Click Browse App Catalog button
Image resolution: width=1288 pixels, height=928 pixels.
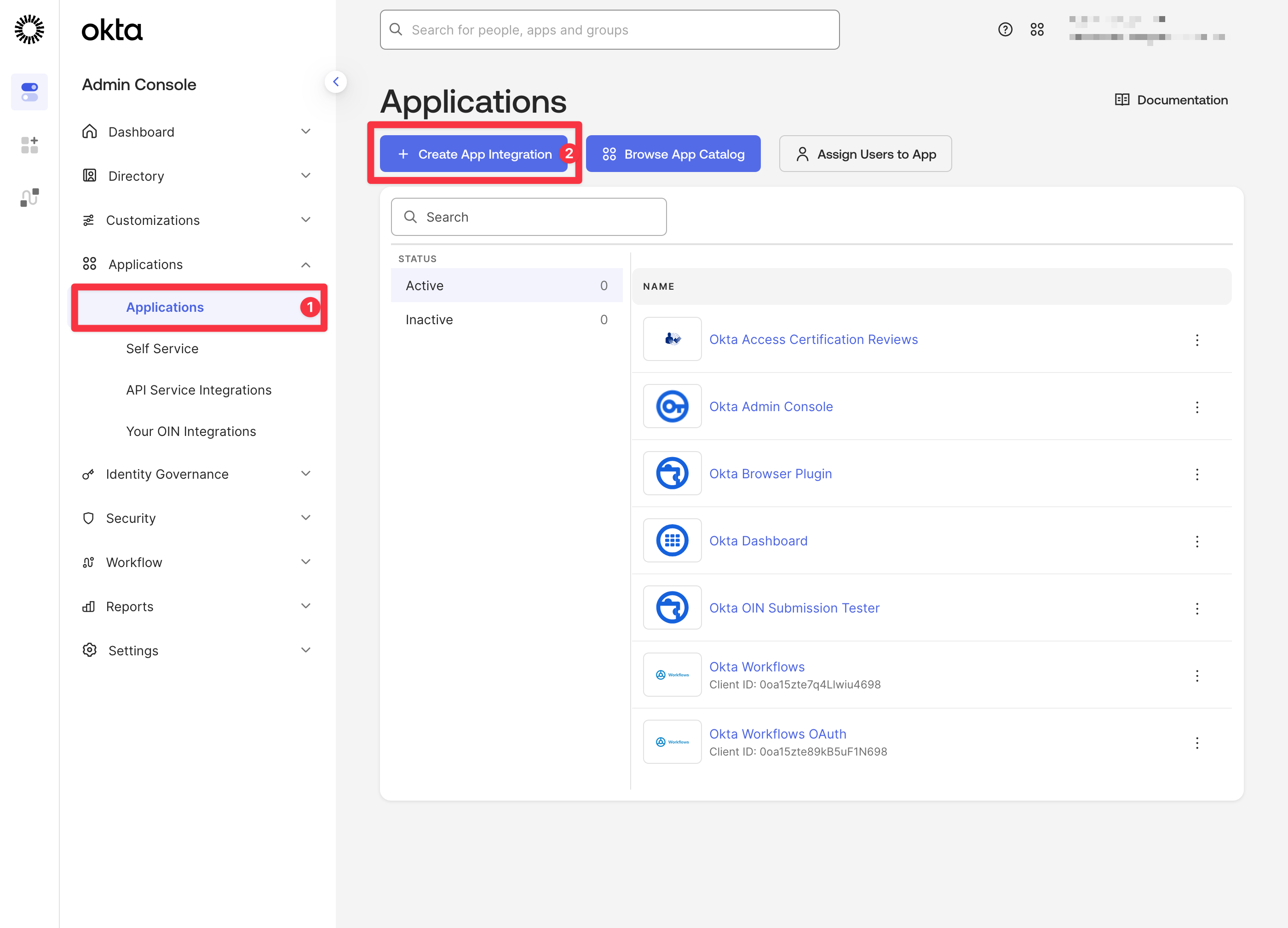[673, 154]
